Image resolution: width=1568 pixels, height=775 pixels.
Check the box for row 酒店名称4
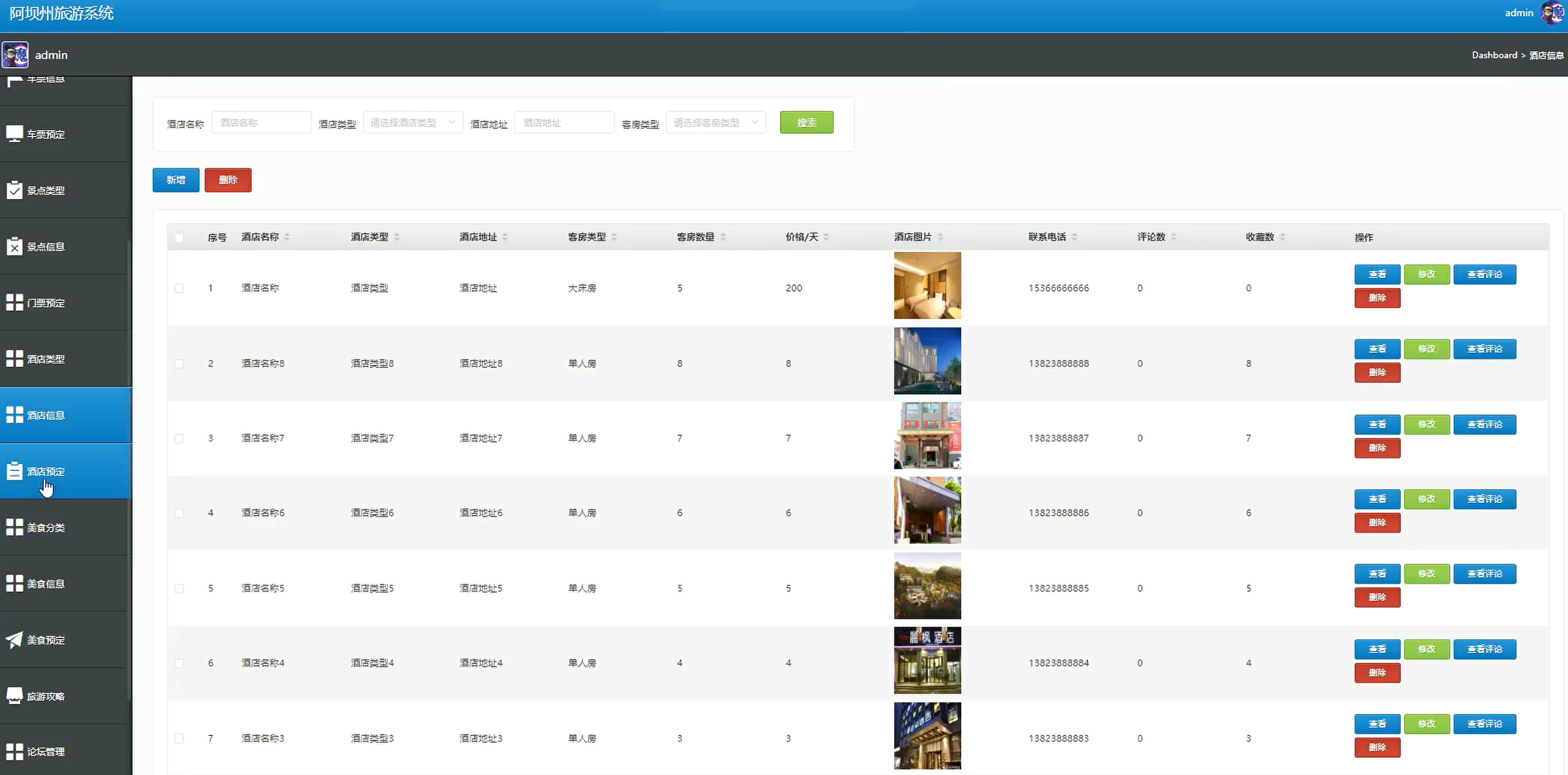pos(179,663)
